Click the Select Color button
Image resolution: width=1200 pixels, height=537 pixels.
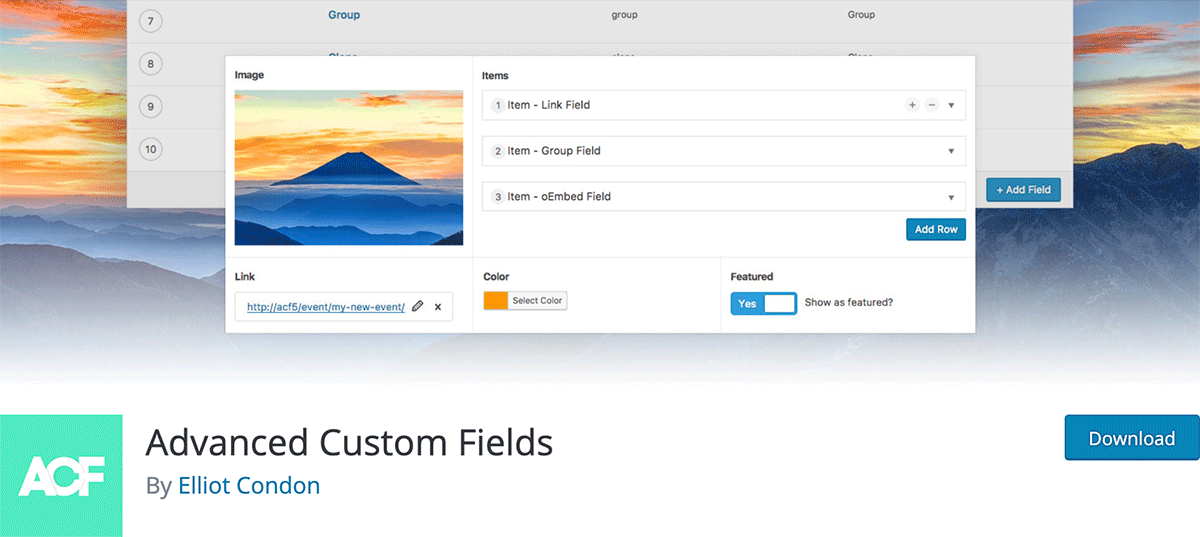[x=538, y=301]
